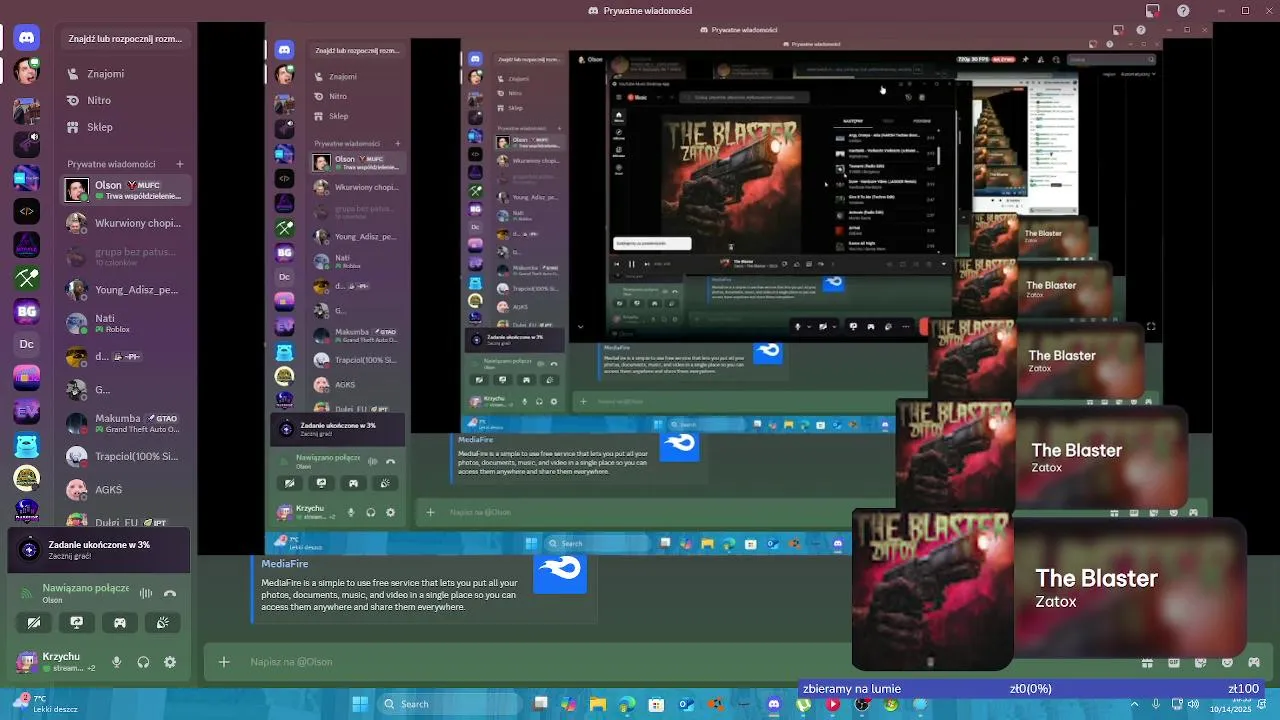This screenshot has height=720, width=1280.
Task: Open user settings gear icon
Action: [x=170, y=662]
